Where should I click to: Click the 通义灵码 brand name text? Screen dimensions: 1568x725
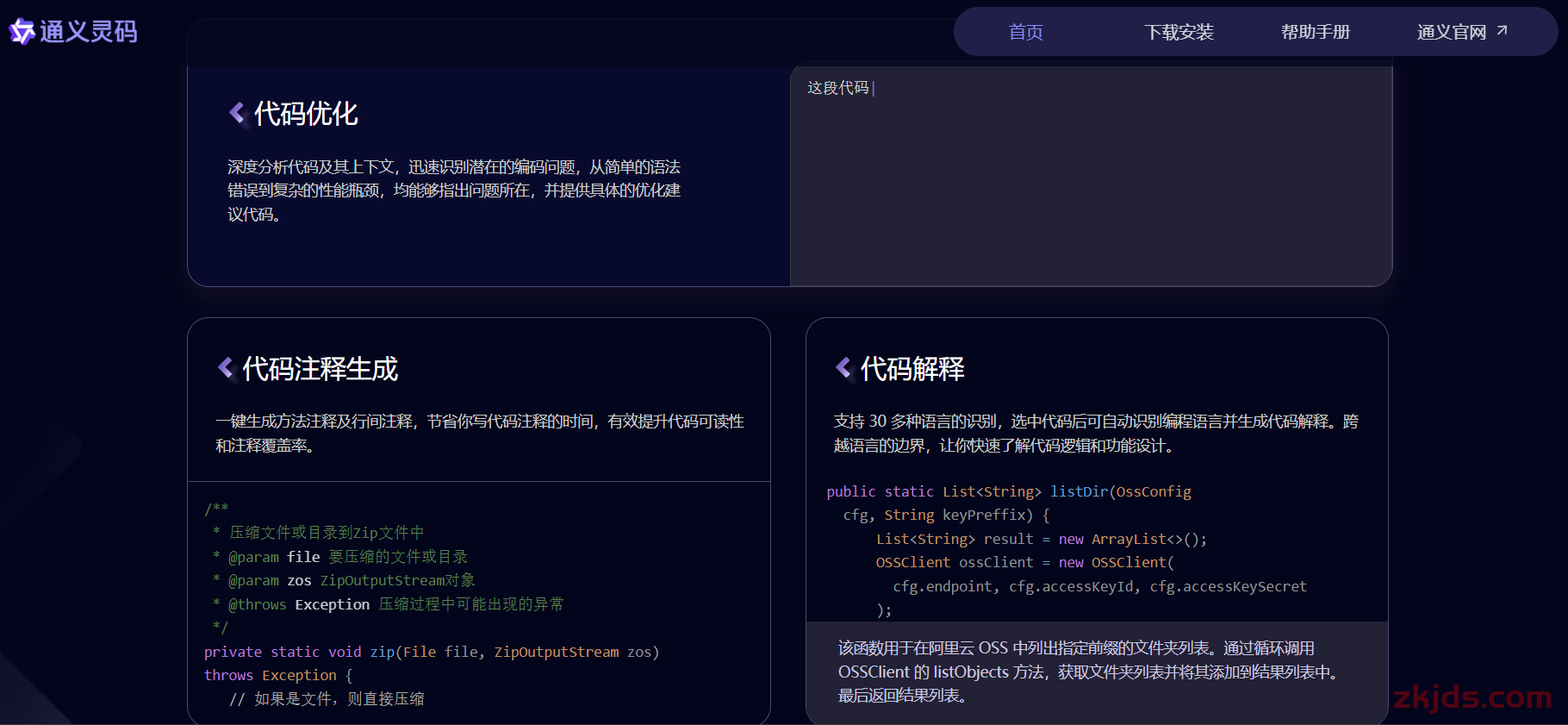pyautogui.click(x=89, y=32)
